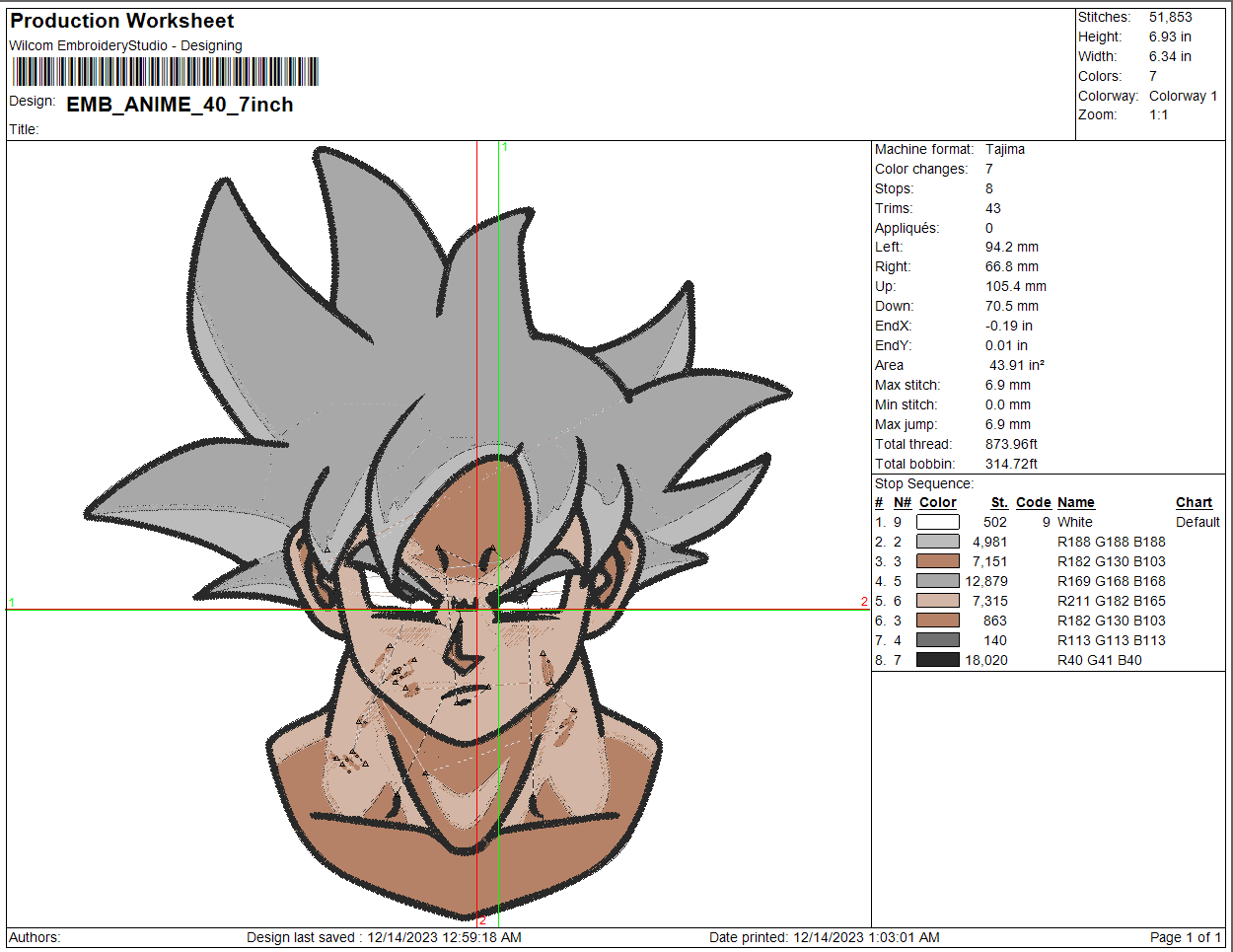Click "Wilcom EmbroideryStudio - Designing" text

pyautogui.click(x=125, y=45)
